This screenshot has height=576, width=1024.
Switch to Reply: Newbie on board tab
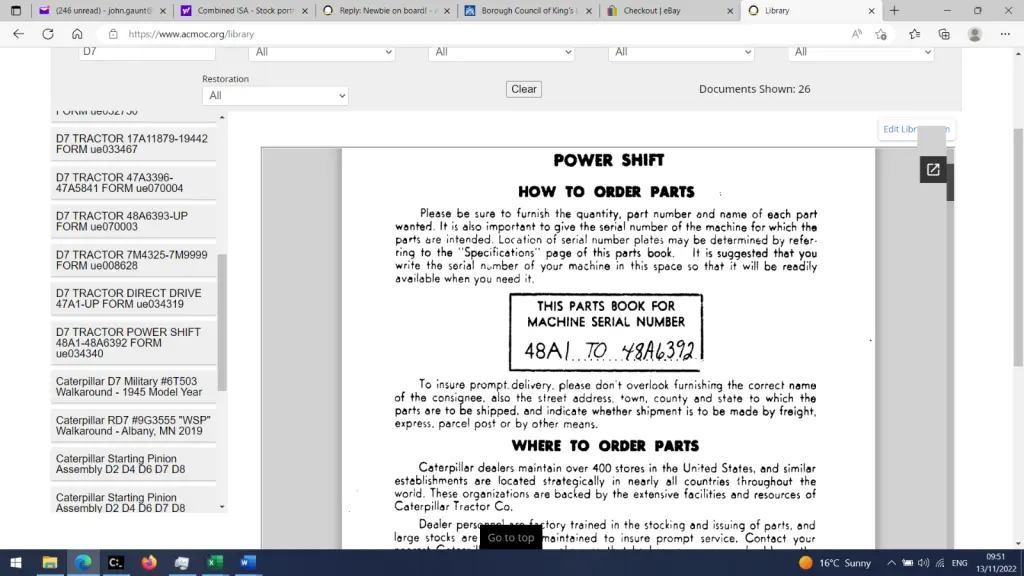pos(387,10)
